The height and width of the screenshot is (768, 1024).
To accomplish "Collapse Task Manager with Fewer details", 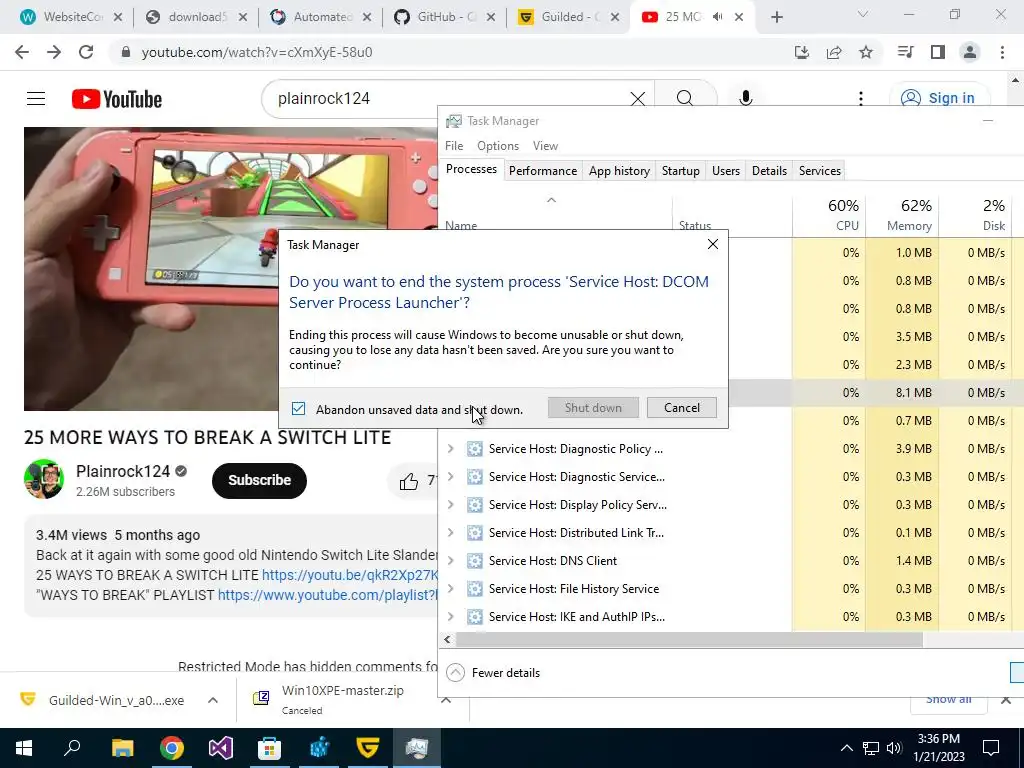I will (493, 673).
